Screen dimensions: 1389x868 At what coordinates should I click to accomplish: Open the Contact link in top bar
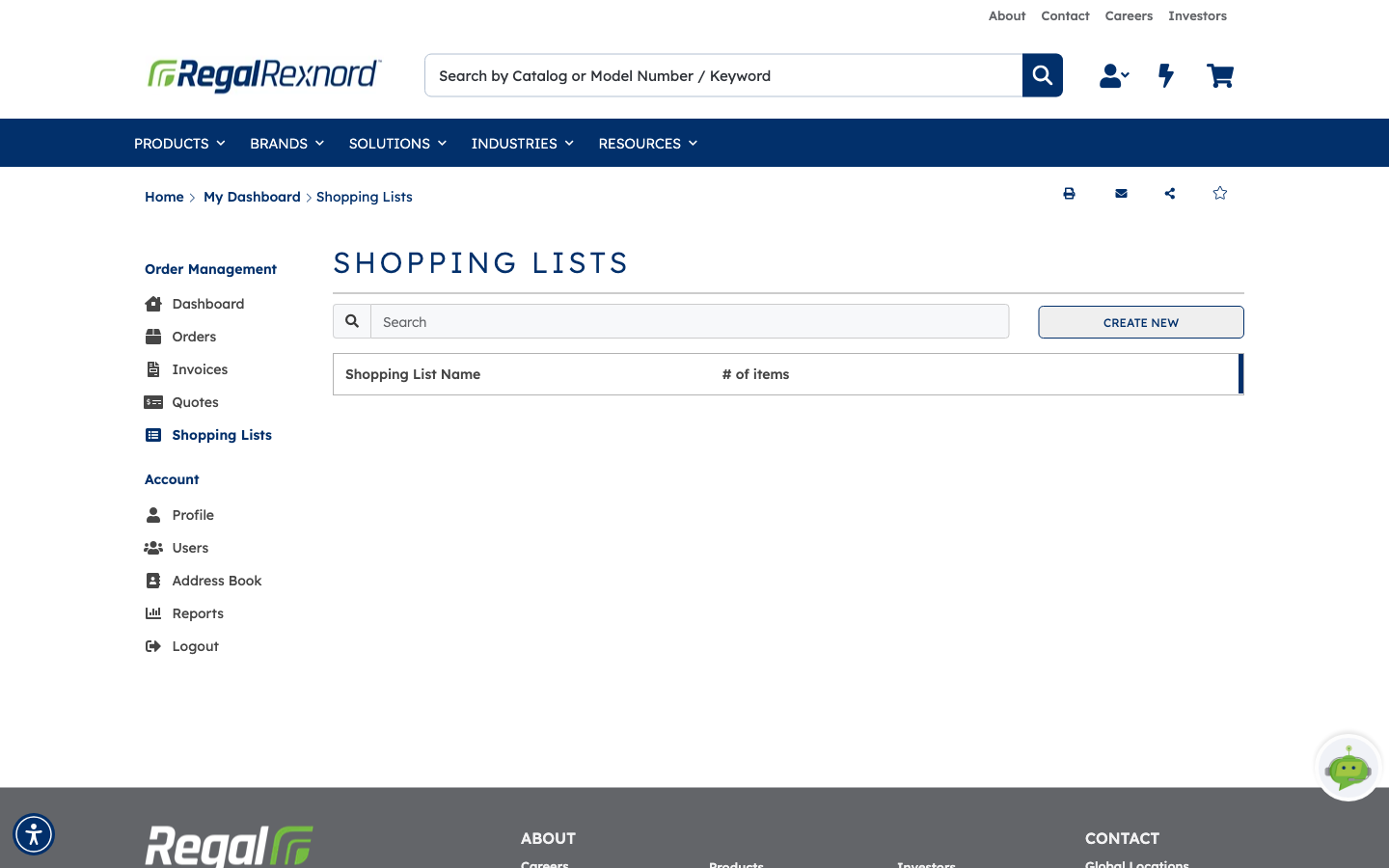tap(1065, 15)
